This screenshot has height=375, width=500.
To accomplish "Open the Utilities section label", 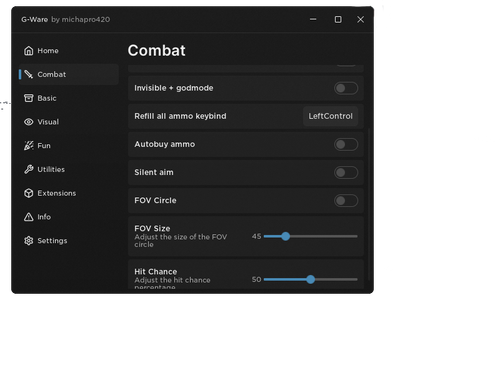I will pyautogui.click(x=51, y=169).
